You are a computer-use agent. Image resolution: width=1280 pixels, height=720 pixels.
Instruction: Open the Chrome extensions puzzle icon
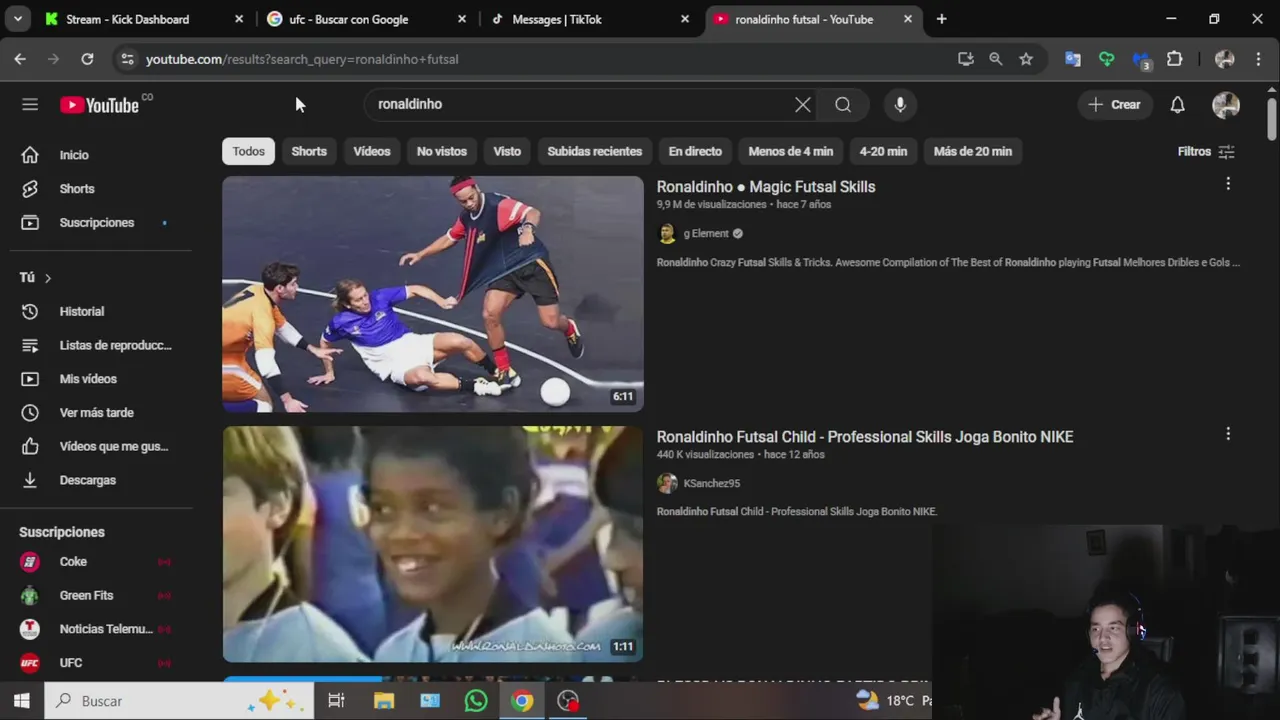click(x=1175, y=59)
